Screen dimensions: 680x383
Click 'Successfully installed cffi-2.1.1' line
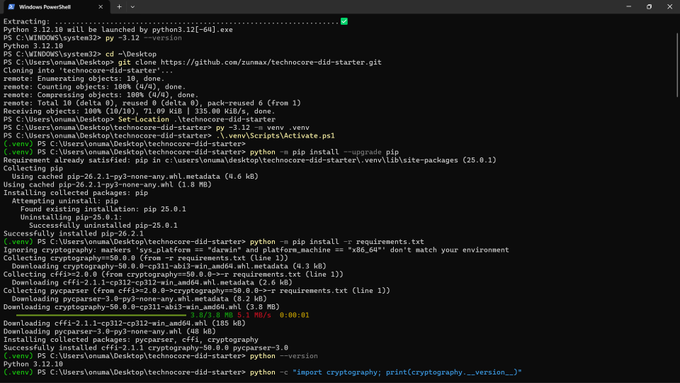tap(146, 347)
